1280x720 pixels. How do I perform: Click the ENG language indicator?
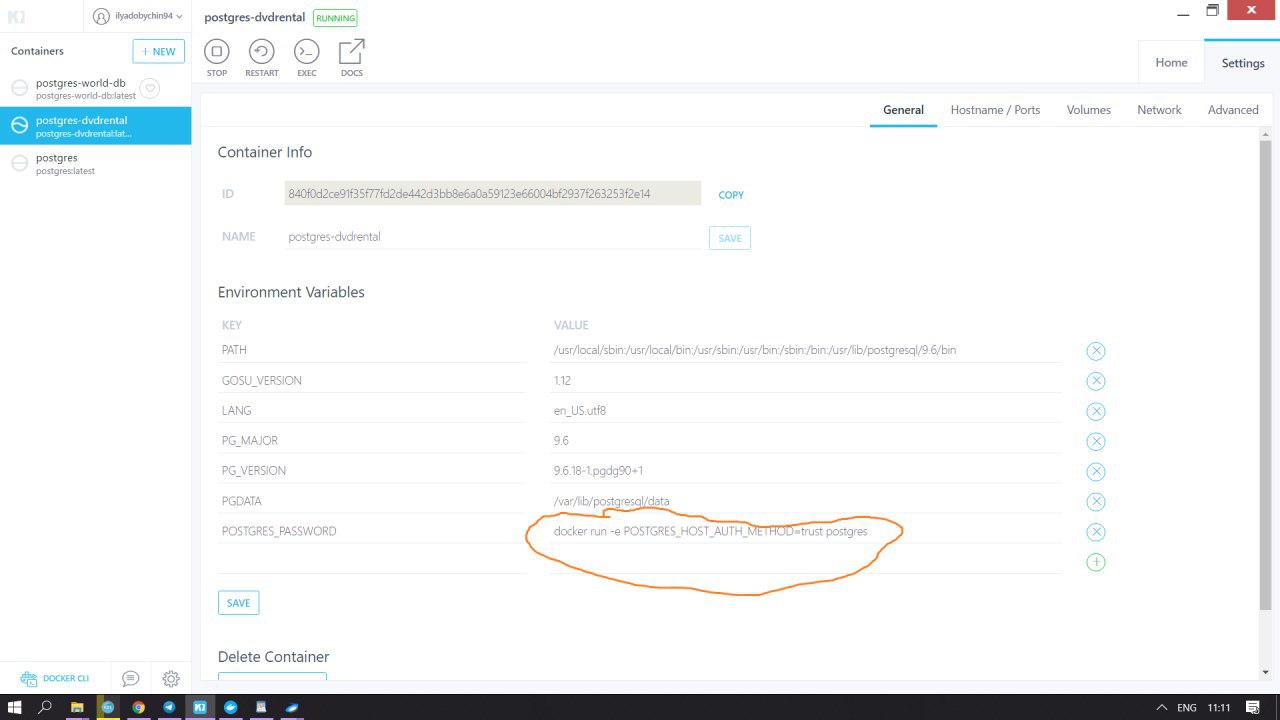(1187, 708)
